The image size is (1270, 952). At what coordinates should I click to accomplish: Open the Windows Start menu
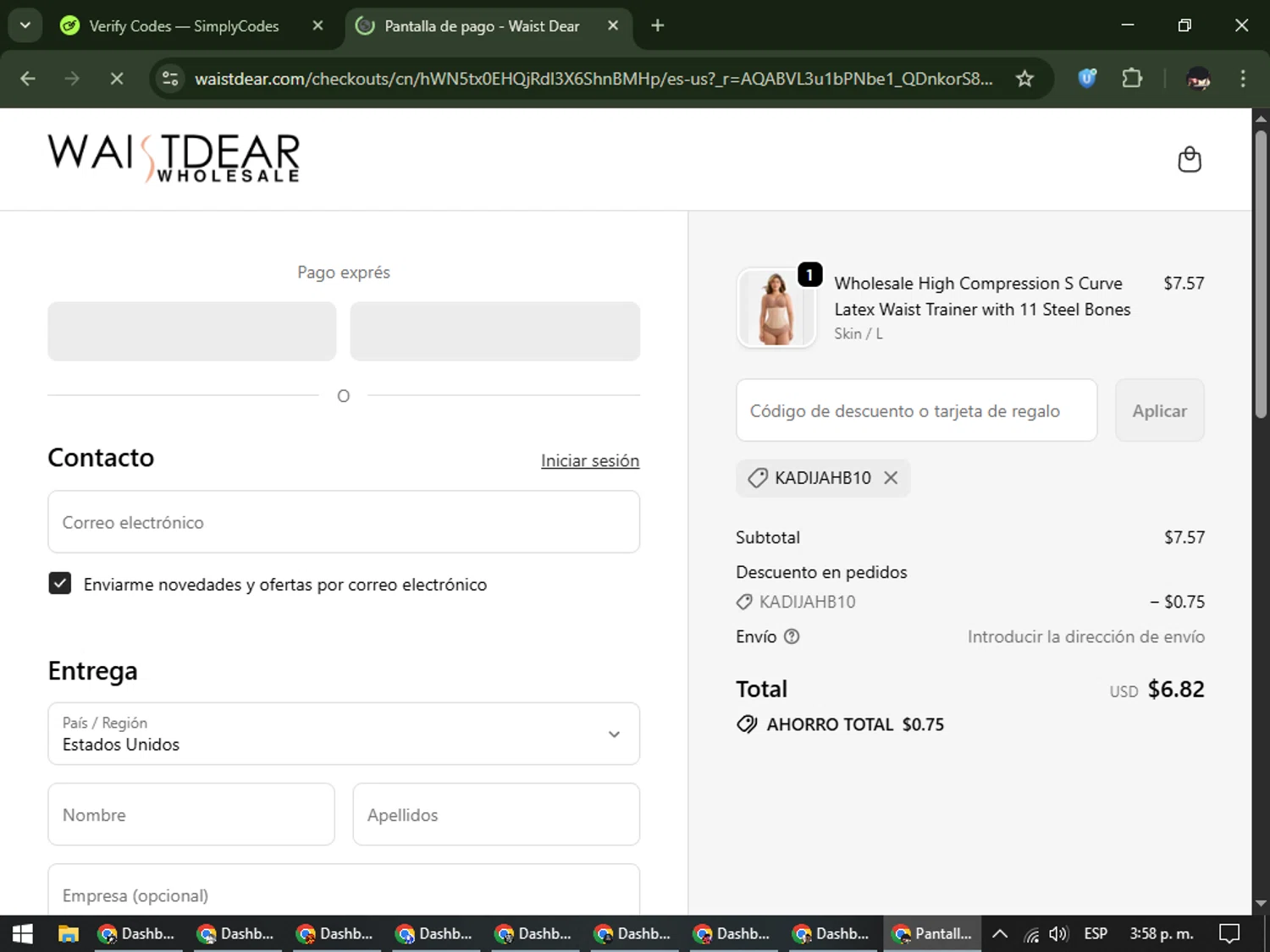(23, 933)
